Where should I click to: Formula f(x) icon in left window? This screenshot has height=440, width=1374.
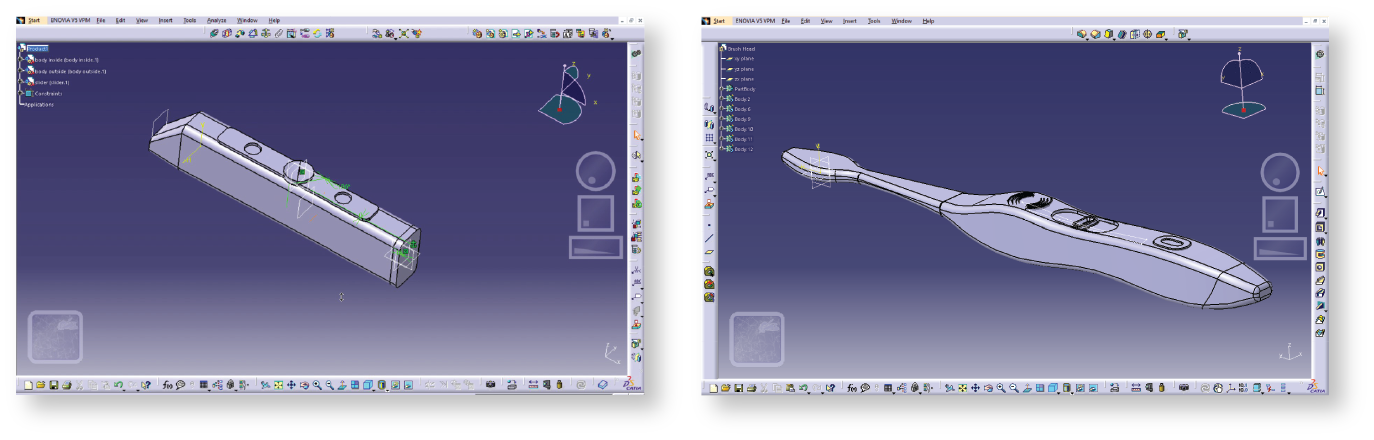click(x=167, y=385)
